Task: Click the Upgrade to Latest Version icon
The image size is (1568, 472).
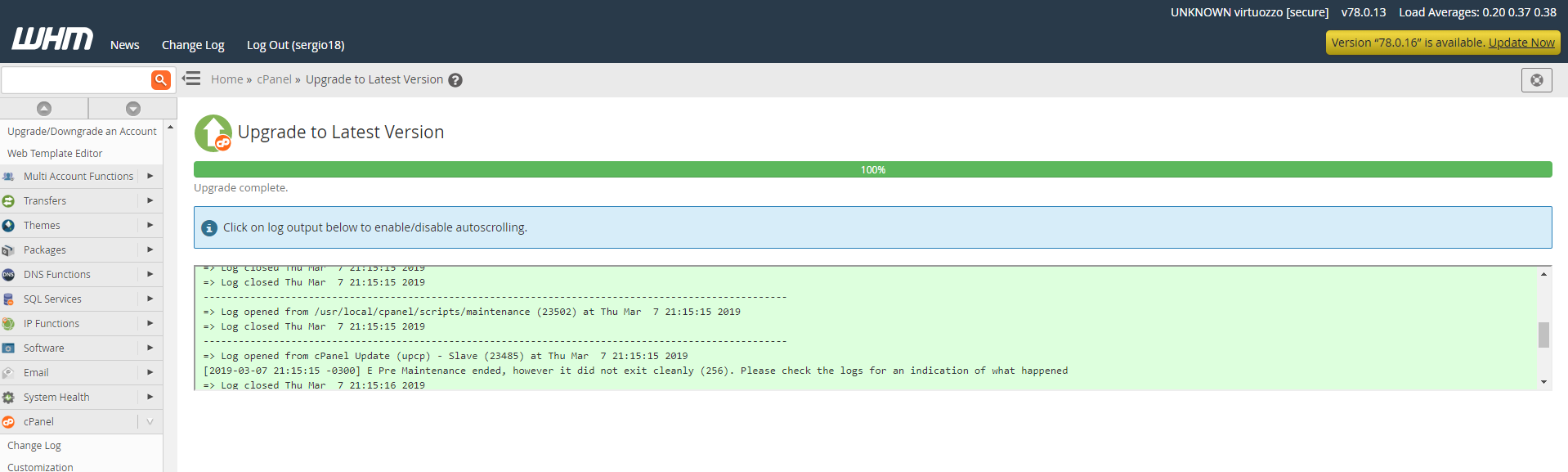Action: pyautogui.click(x=213, y=133)
